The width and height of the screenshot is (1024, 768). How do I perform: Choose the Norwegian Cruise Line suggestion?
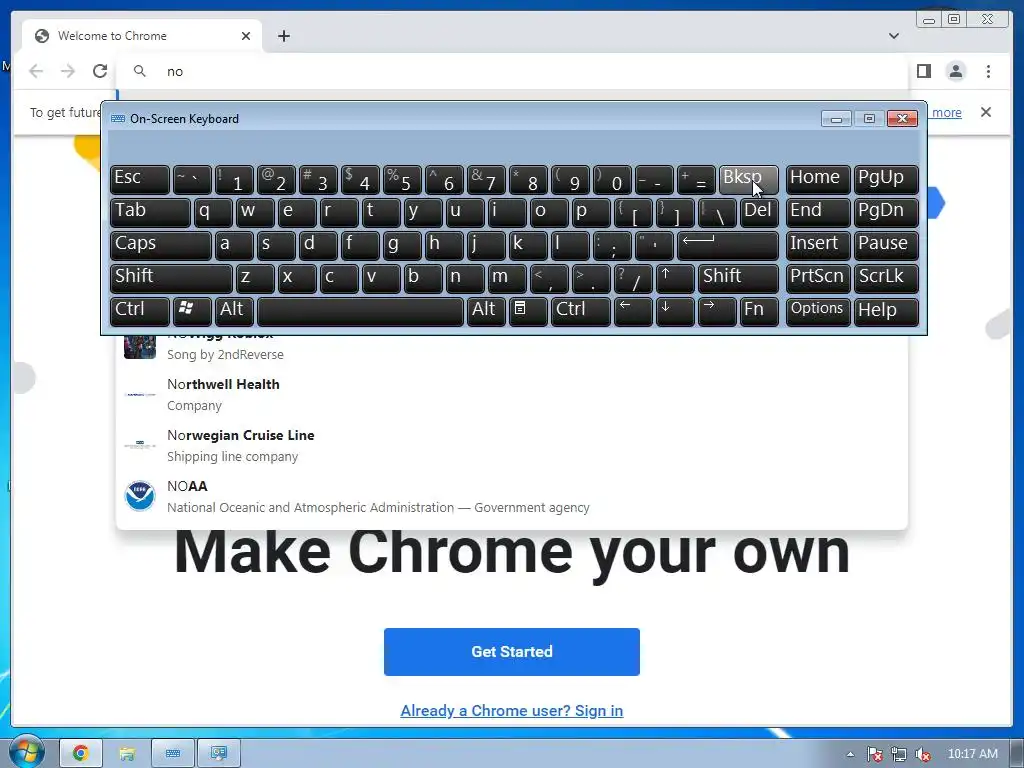coord(512,445)
